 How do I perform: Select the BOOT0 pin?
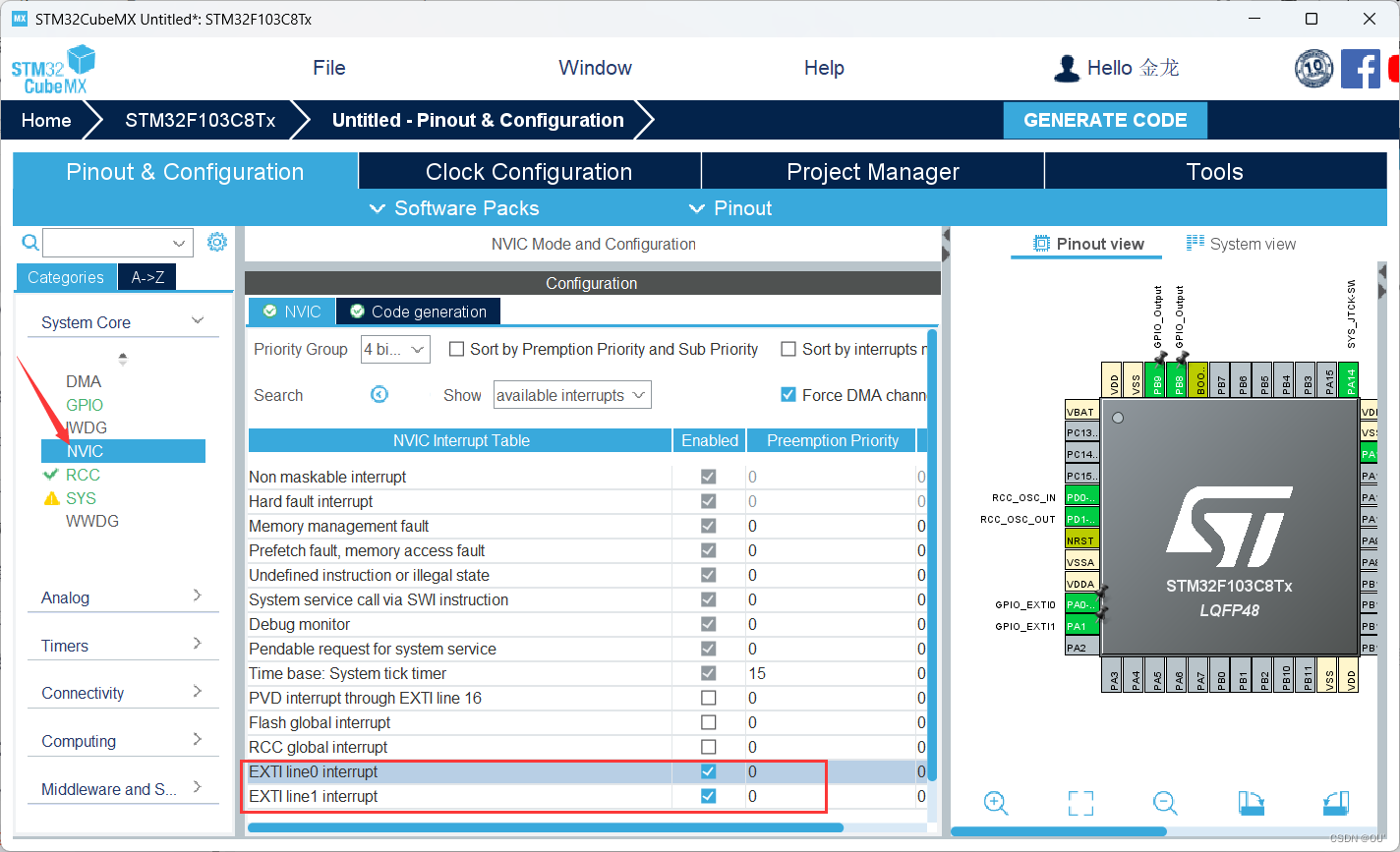(1199, 379)
